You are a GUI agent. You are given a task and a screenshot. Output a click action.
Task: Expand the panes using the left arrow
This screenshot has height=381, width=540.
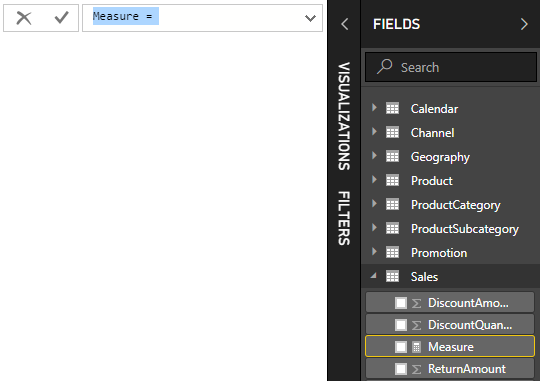point(344,24)
